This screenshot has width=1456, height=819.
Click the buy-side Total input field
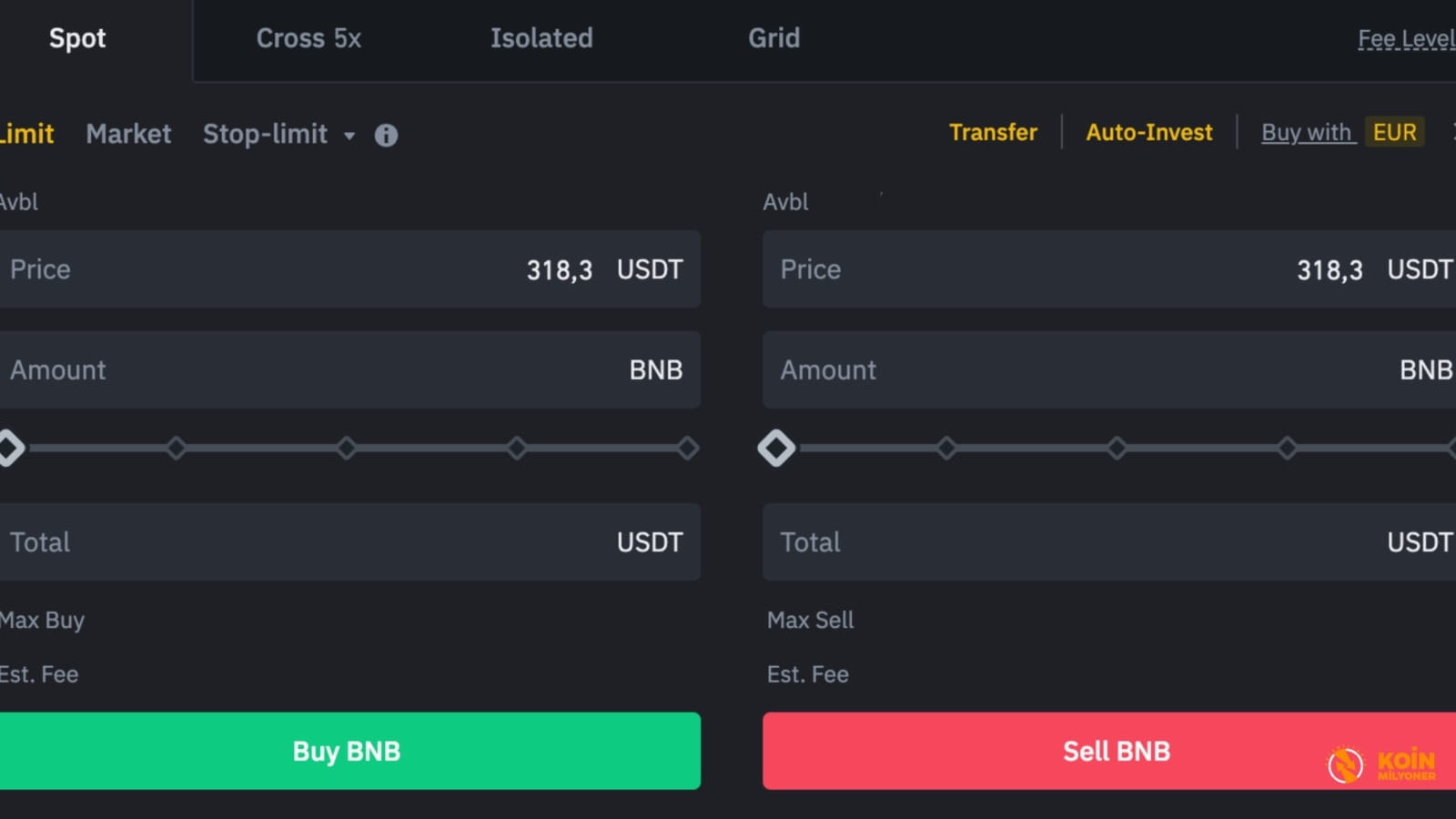tap(349, 541)
